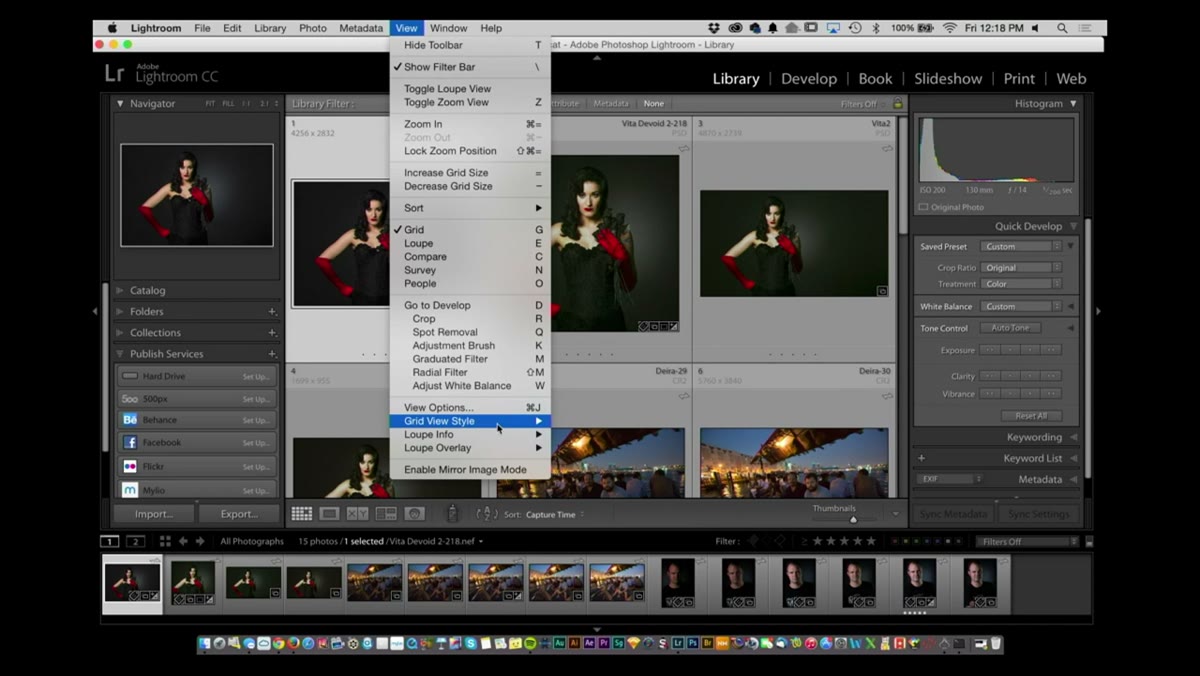Viewport: 1200px width, 676px height.
Task: Open Survey view toolbar icon
Action: (x=385, y=513)
